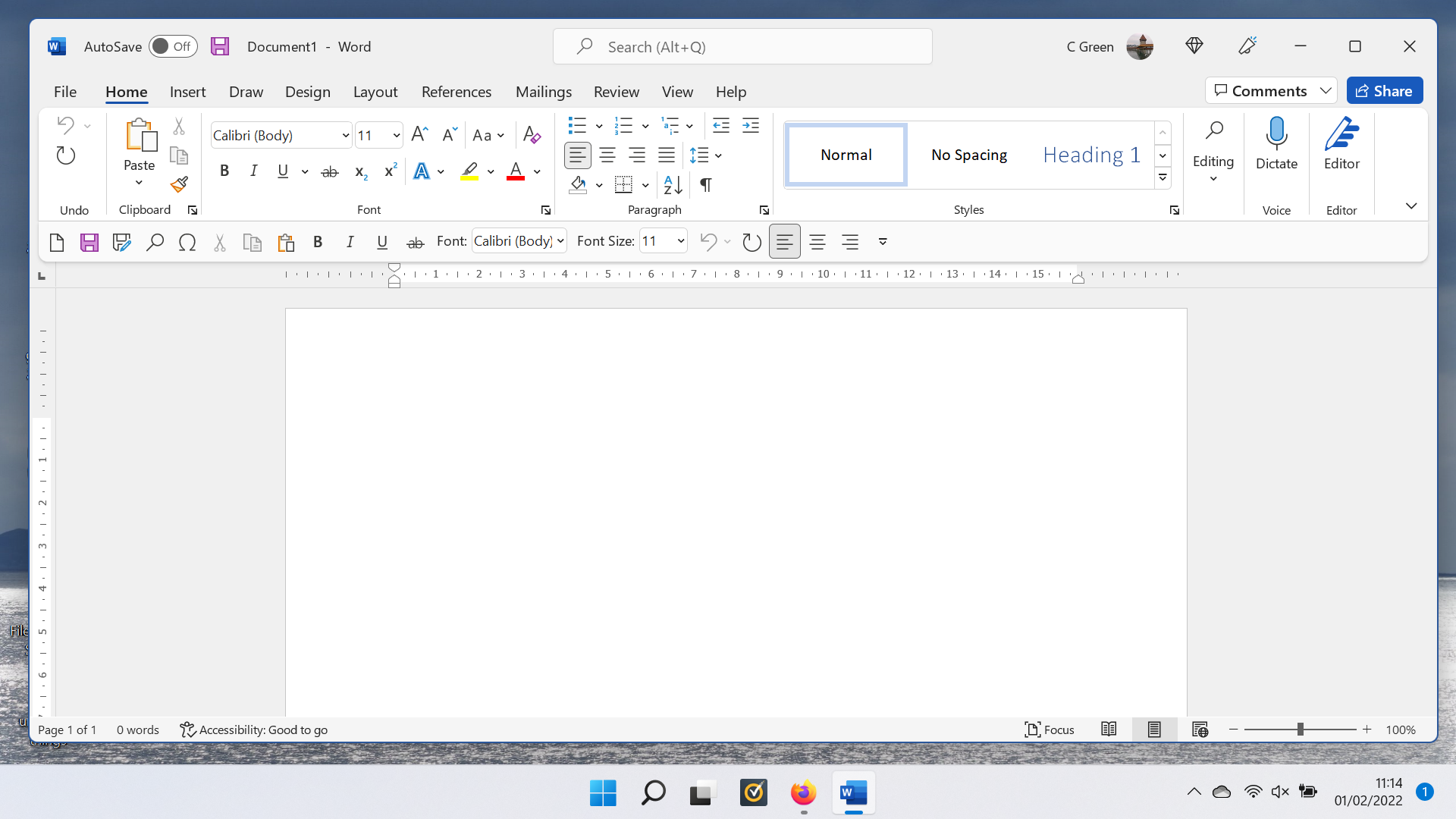Screen dimensions: 1456x819
Task: Switch to the Design tab
Action: 308,92
